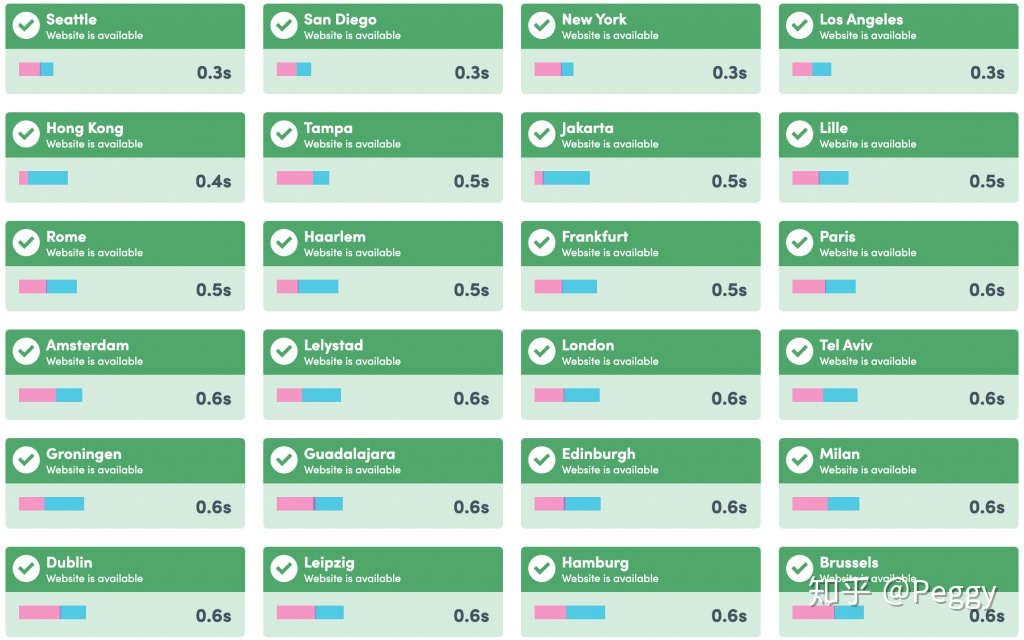This screenshot has height=640, width=1024.
Task: Click the Milan checkmark icon
Action: coord(800,460)
